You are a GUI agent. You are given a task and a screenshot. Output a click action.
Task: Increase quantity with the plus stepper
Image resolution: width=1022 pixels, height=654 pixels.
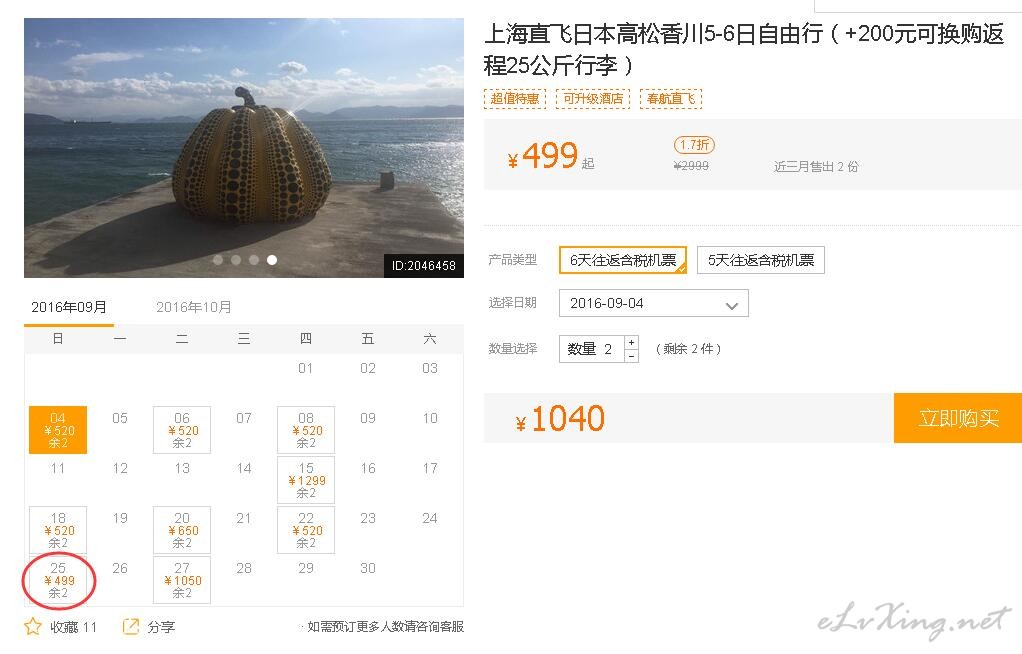coord(631,342)
